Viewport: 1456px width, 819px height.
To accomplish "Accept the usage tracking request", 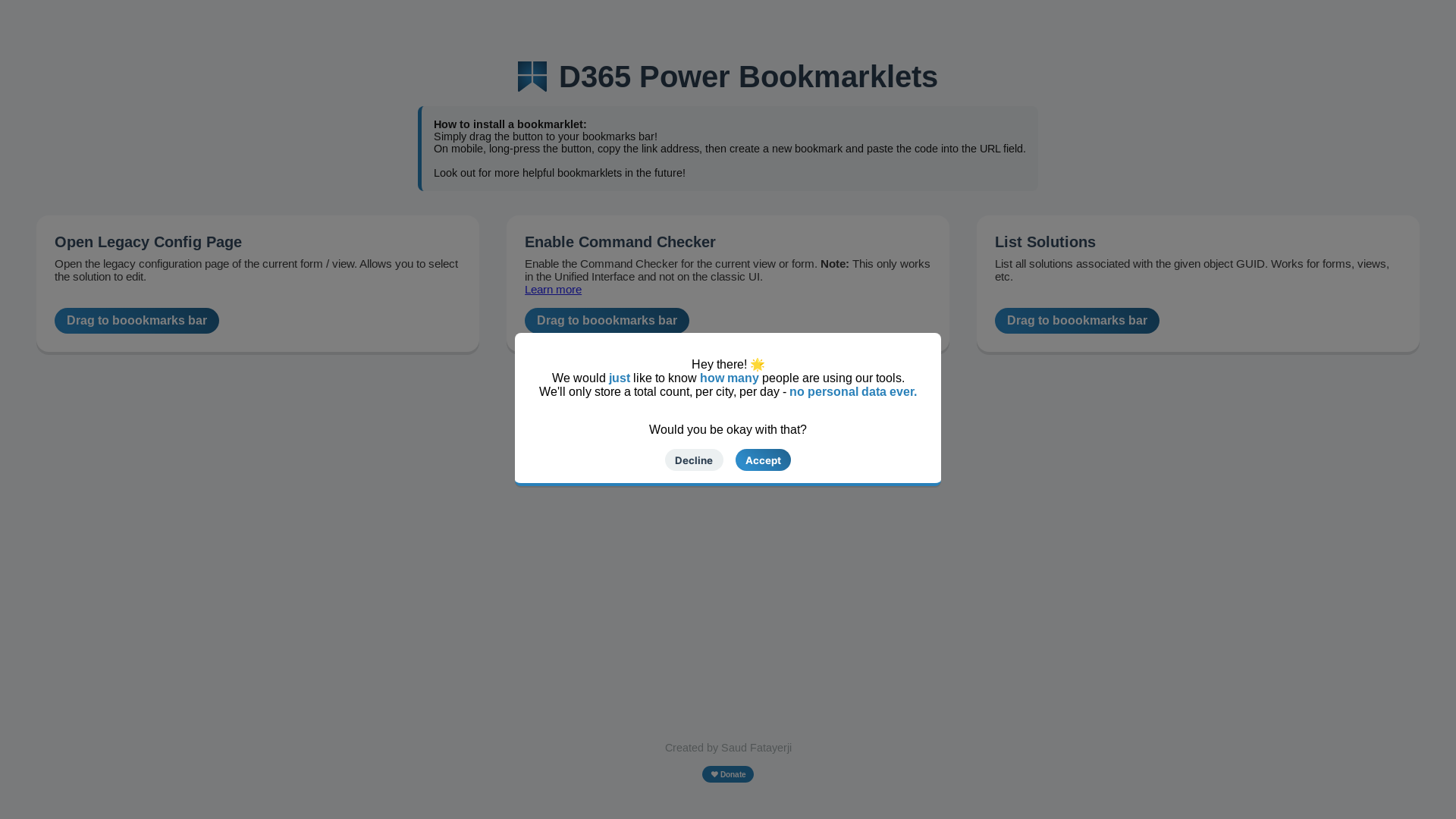I will pyautogui.click(x=763, y=460).
